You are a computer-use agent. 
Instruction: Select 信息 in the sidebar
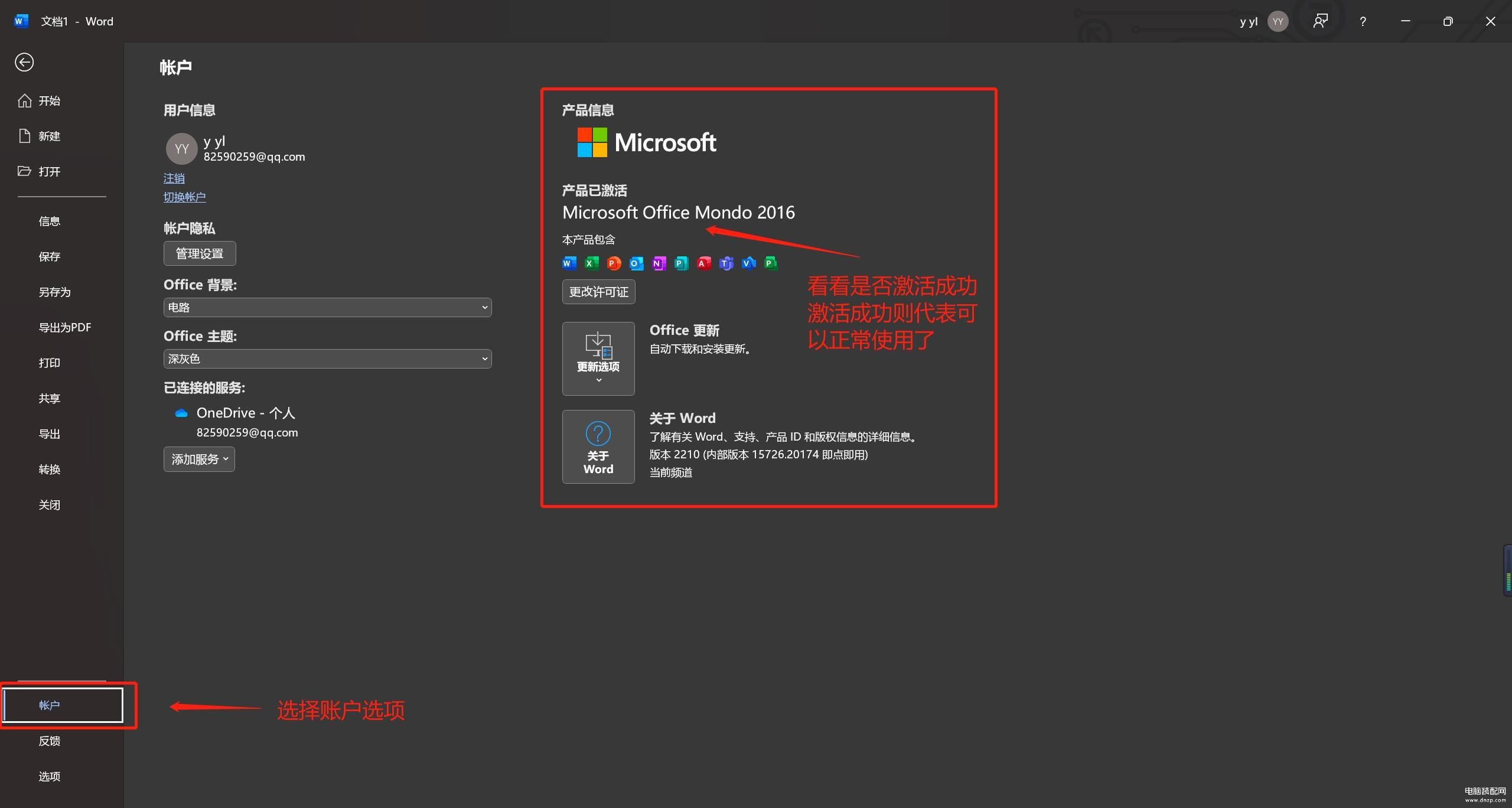tap(50, 221)
